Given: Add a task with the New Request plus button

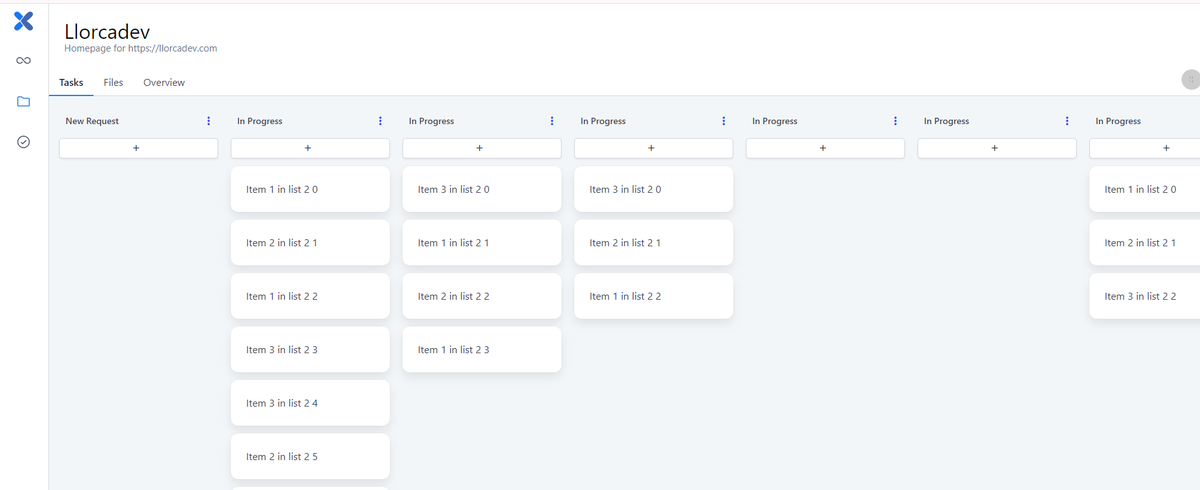Looking at the screenshot, I should click(x=138, y=148).
